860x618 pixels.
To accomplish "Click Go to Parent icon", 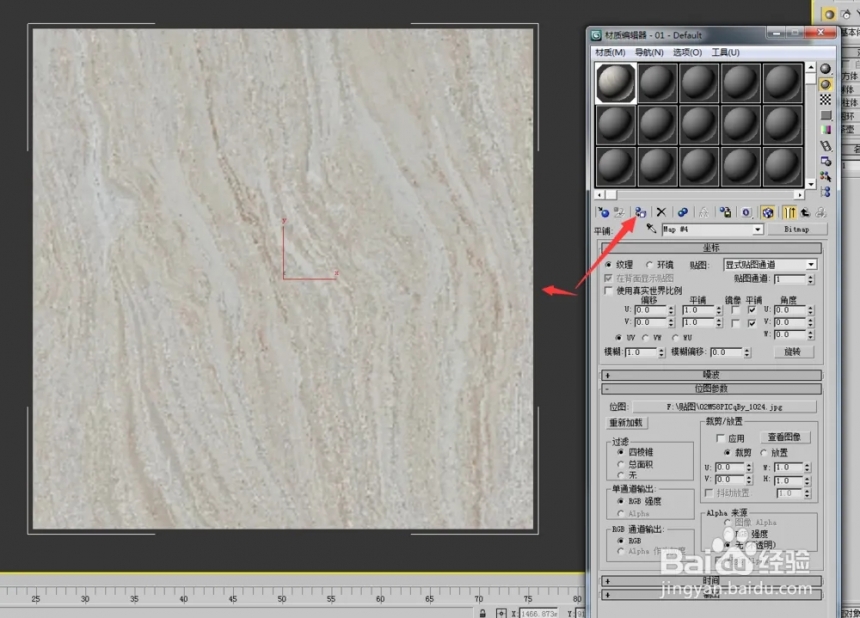I will pos(805,213).
